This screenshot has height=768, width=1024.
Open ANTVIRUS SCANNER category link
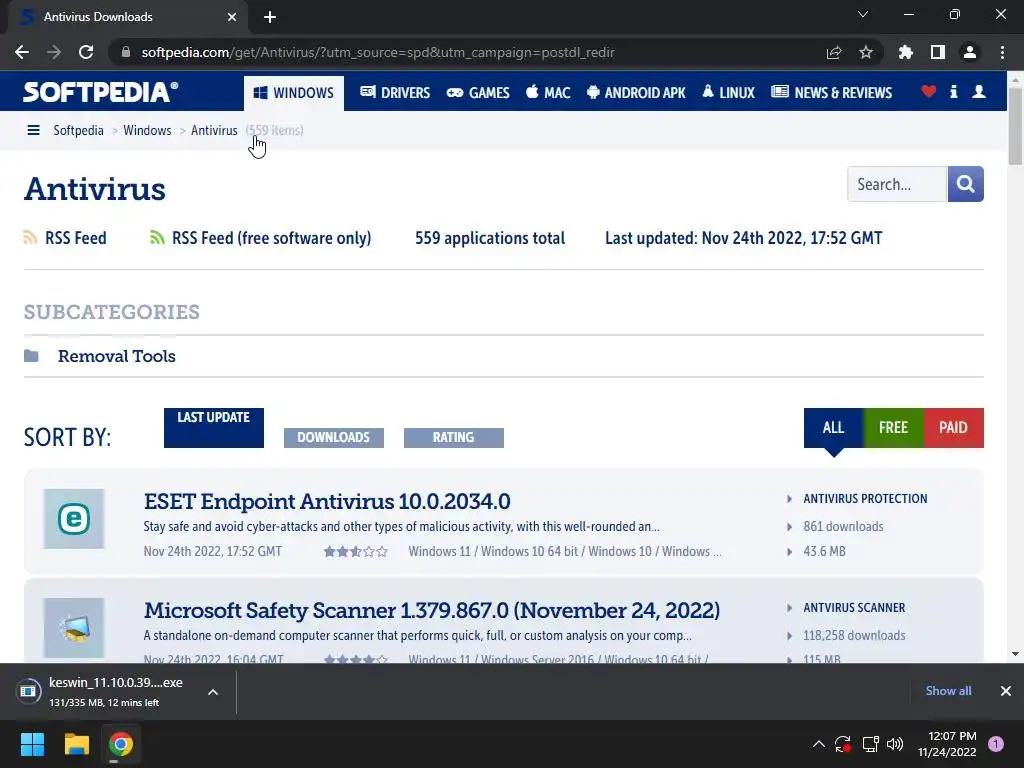pos(854,608)
